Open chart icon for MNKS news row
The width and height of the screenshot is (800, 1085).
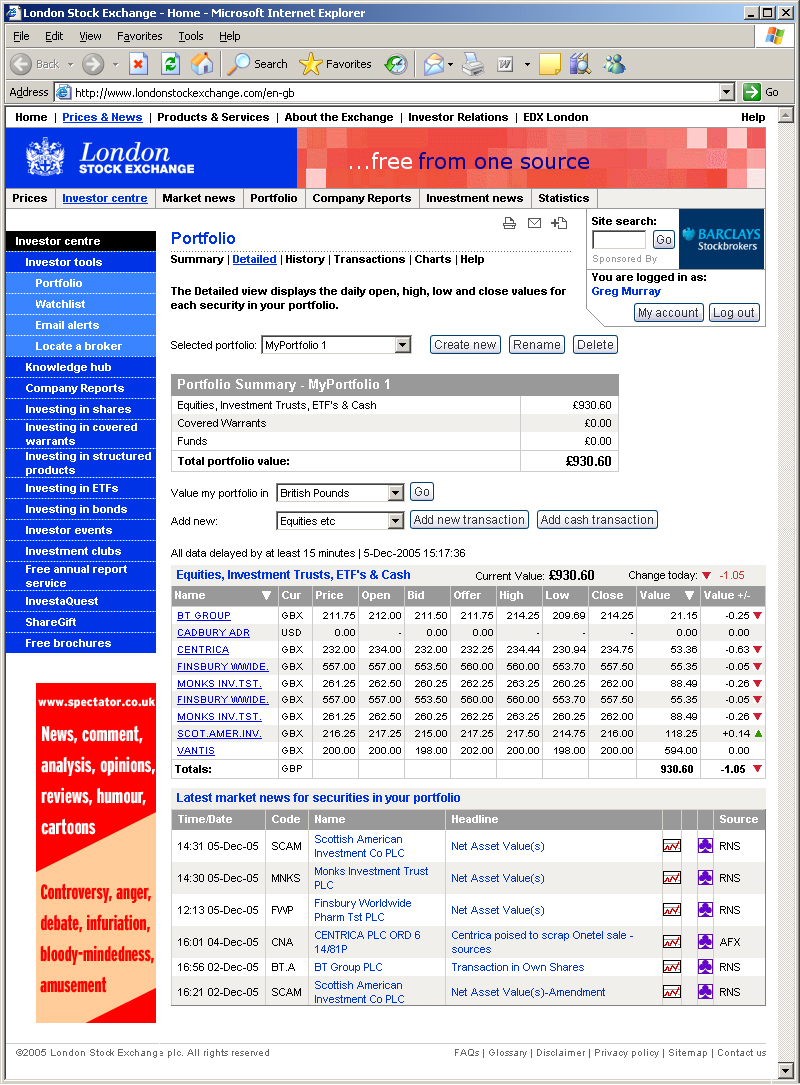pos(672,877)
